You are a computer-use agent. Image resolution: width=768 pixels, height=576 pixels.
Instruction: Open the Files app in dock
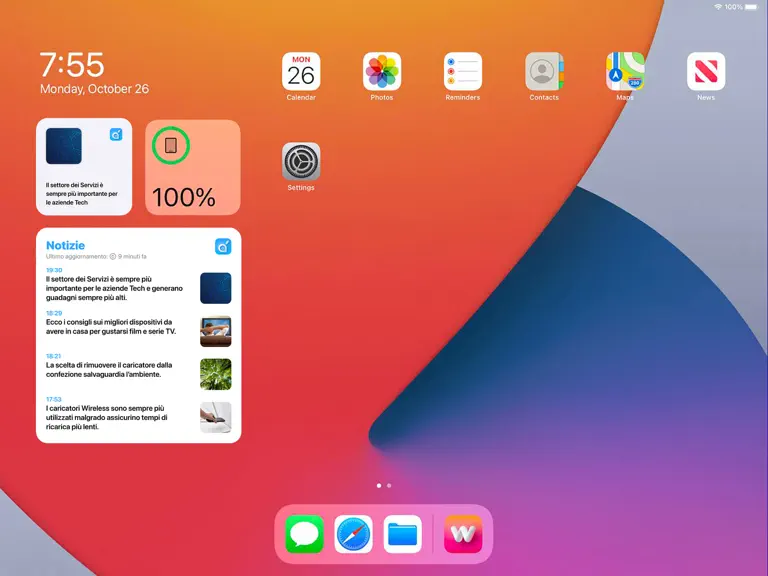402,534
